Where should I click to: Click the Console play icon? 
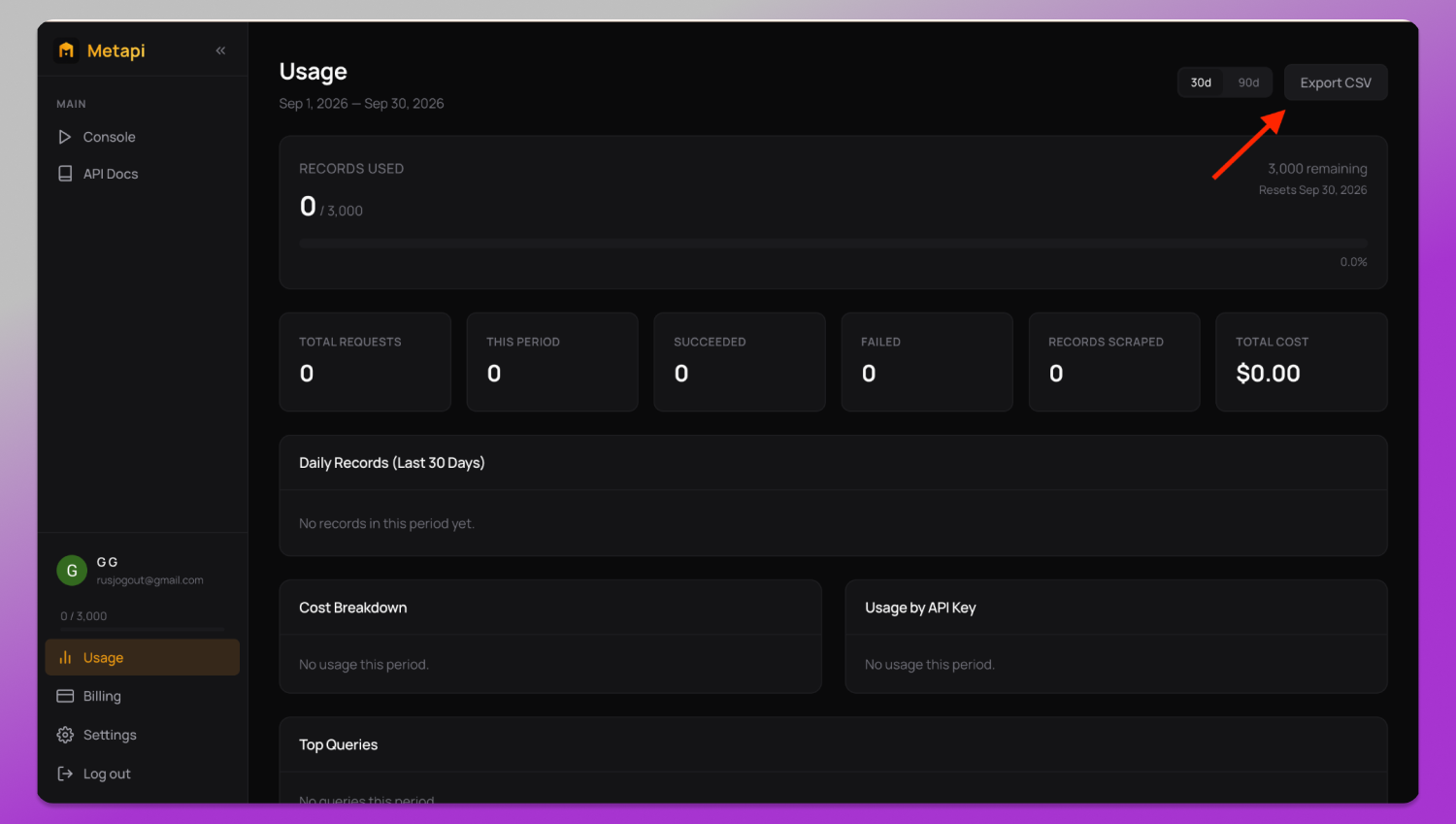pyautogui.click(x=65, y=137)
